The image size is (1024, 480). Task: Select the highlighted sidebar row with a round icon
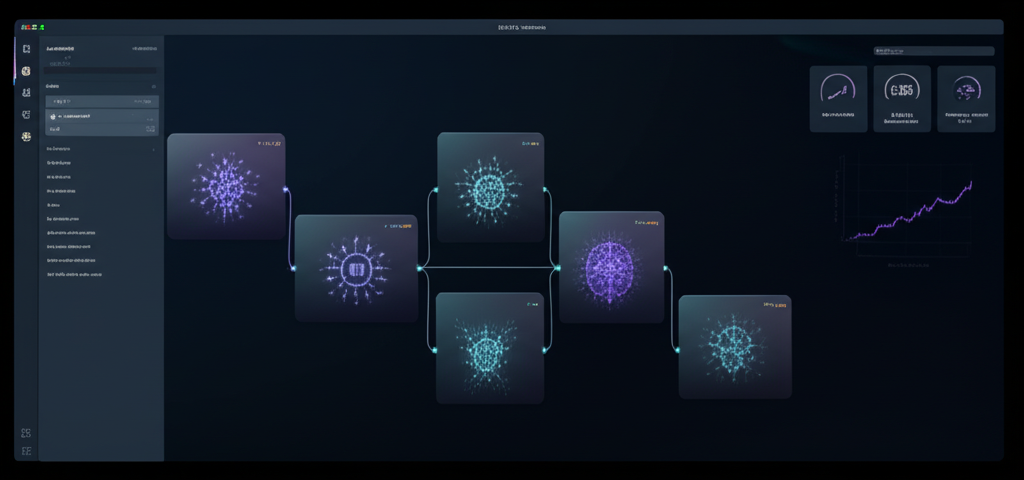tap(102, 116)
